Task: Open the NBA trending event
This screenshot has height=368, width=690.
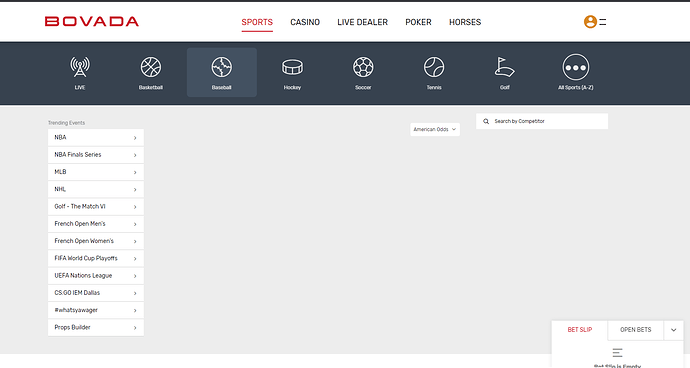Action: coord(96,137)
